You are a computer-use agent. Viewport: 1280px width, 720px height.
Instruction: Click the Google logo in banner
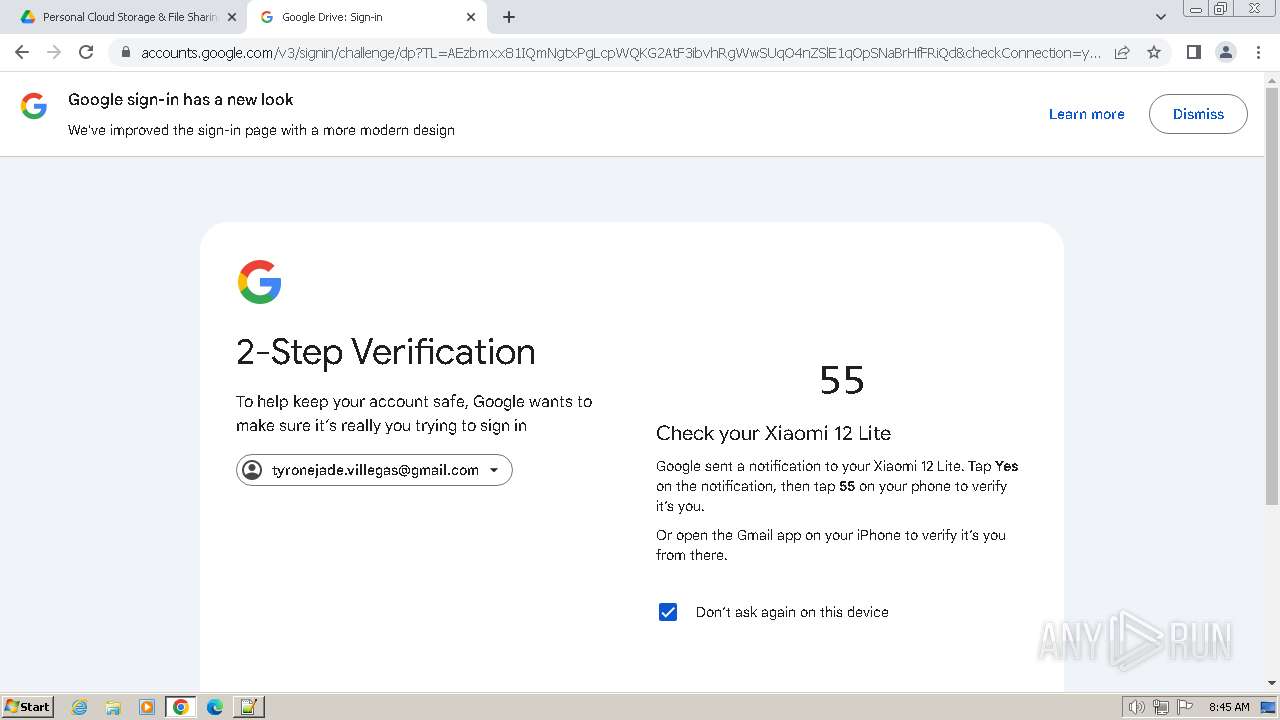coord(34,106)
